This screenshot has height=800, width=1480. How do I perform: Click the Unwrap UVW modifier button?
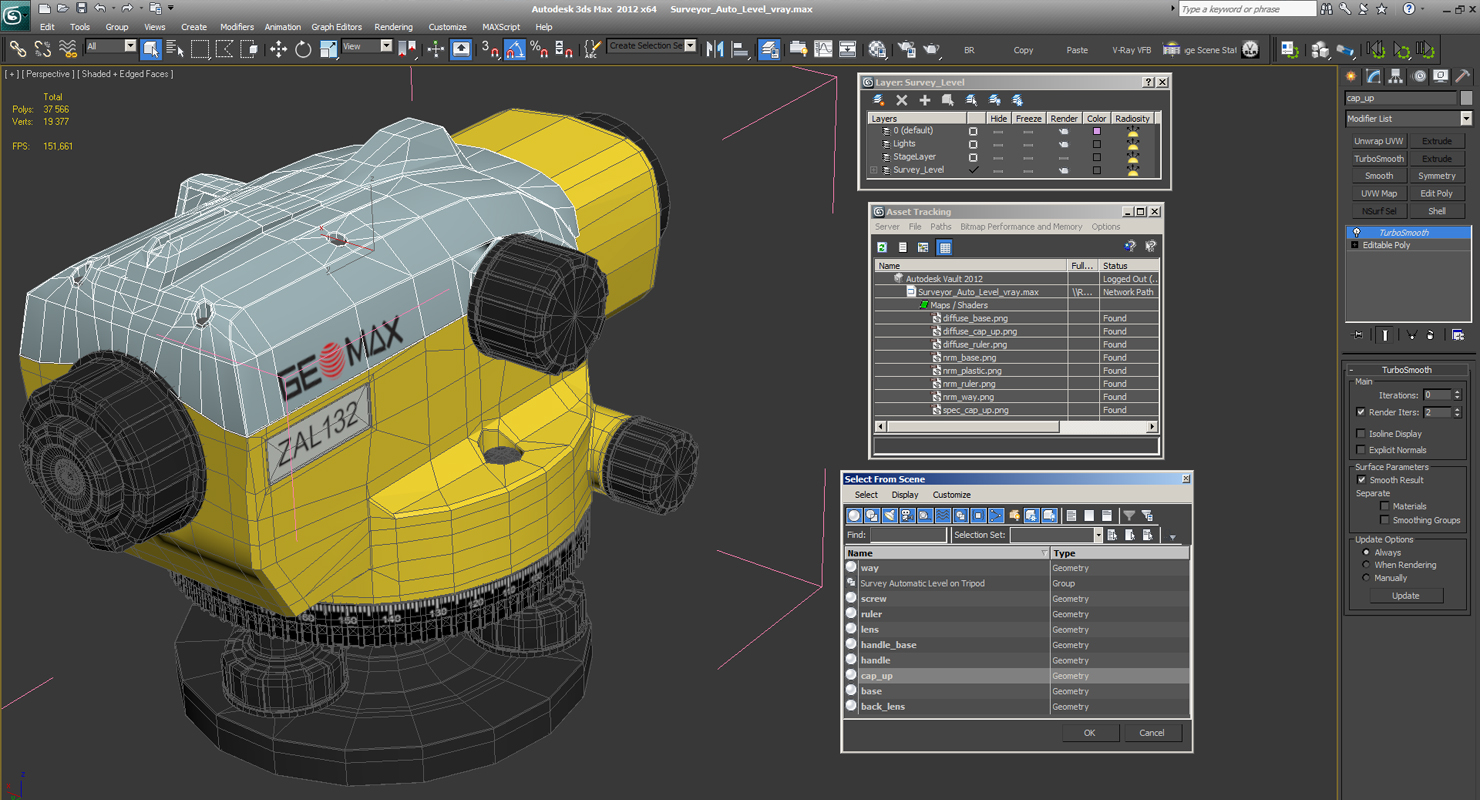click(1379, 141)
